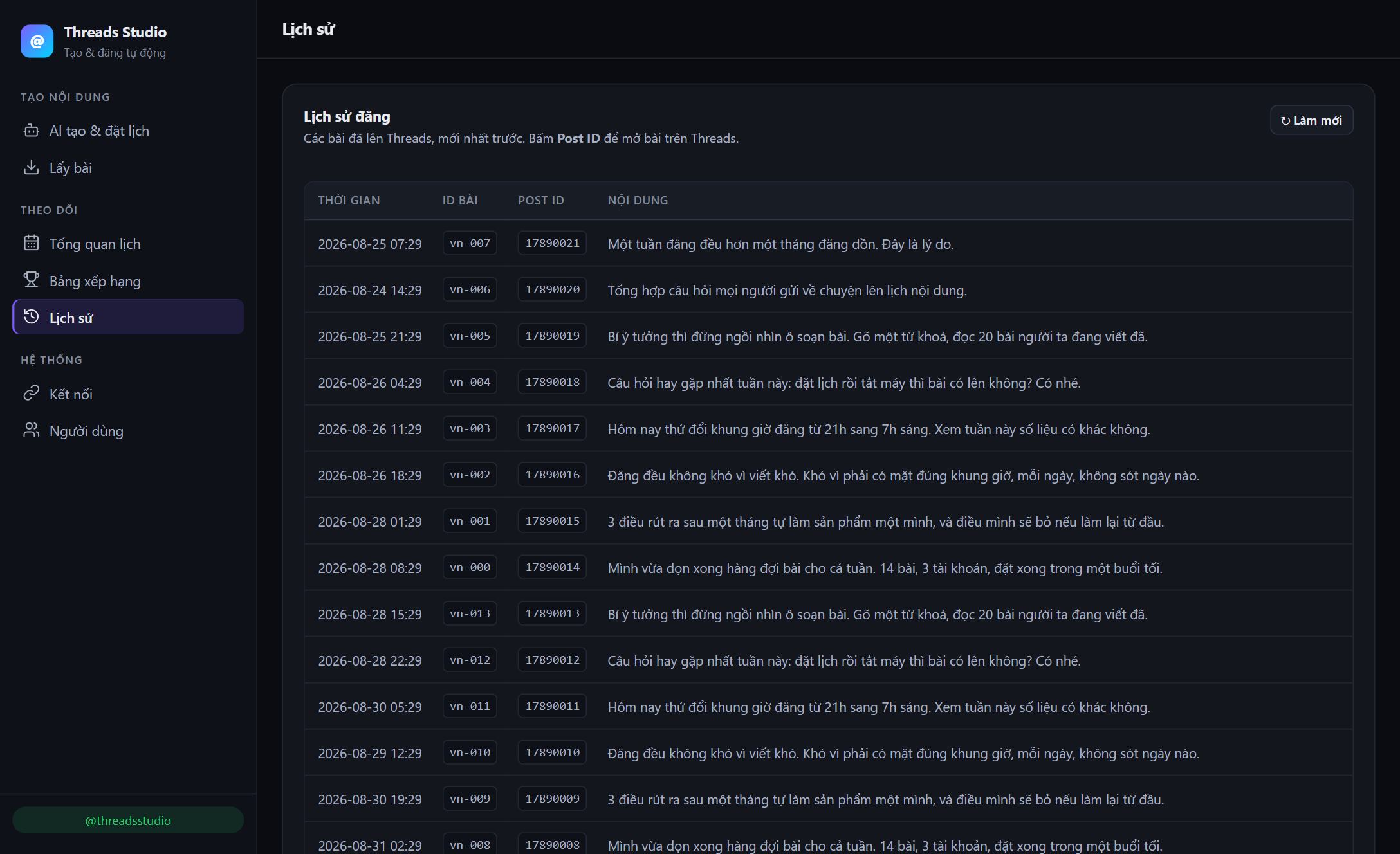Click the POST ID column header
The image size is (1400, 854).
(x=541, y=200)
